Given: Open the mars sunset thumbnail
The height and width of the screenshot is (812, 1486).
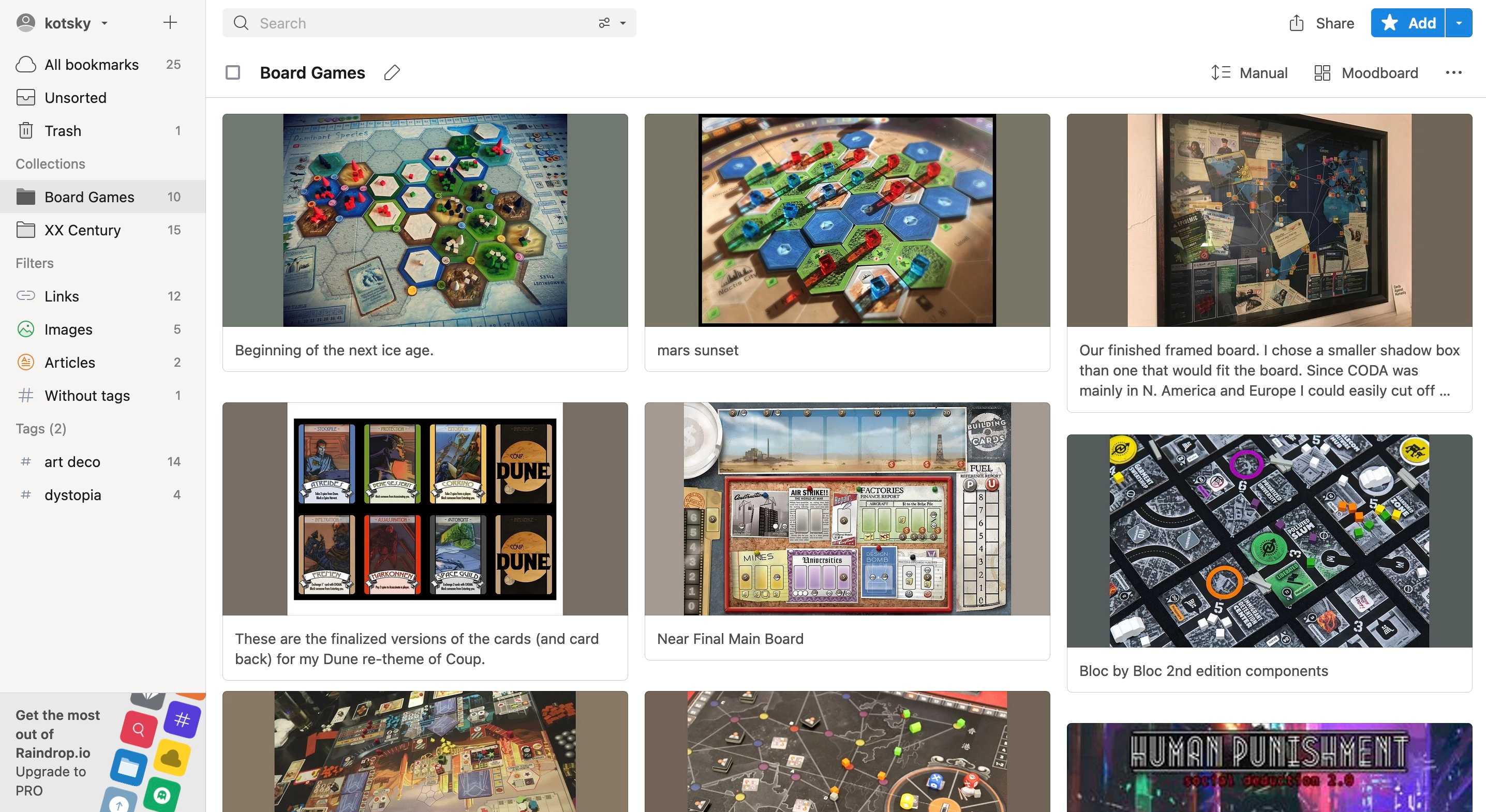Looking at the screenshot, I should [x=847, y=220].
